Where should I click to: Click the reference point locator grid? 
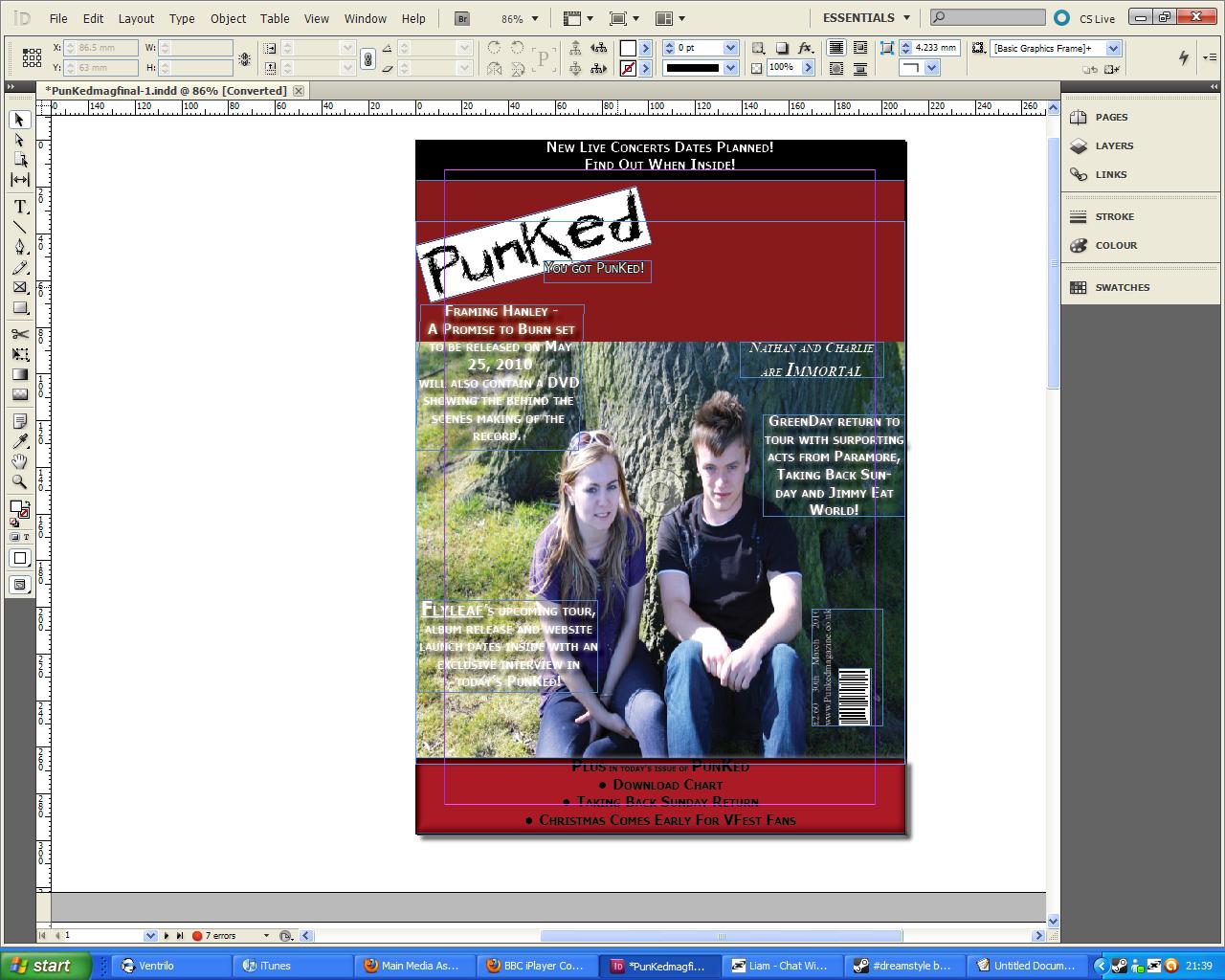32,57
